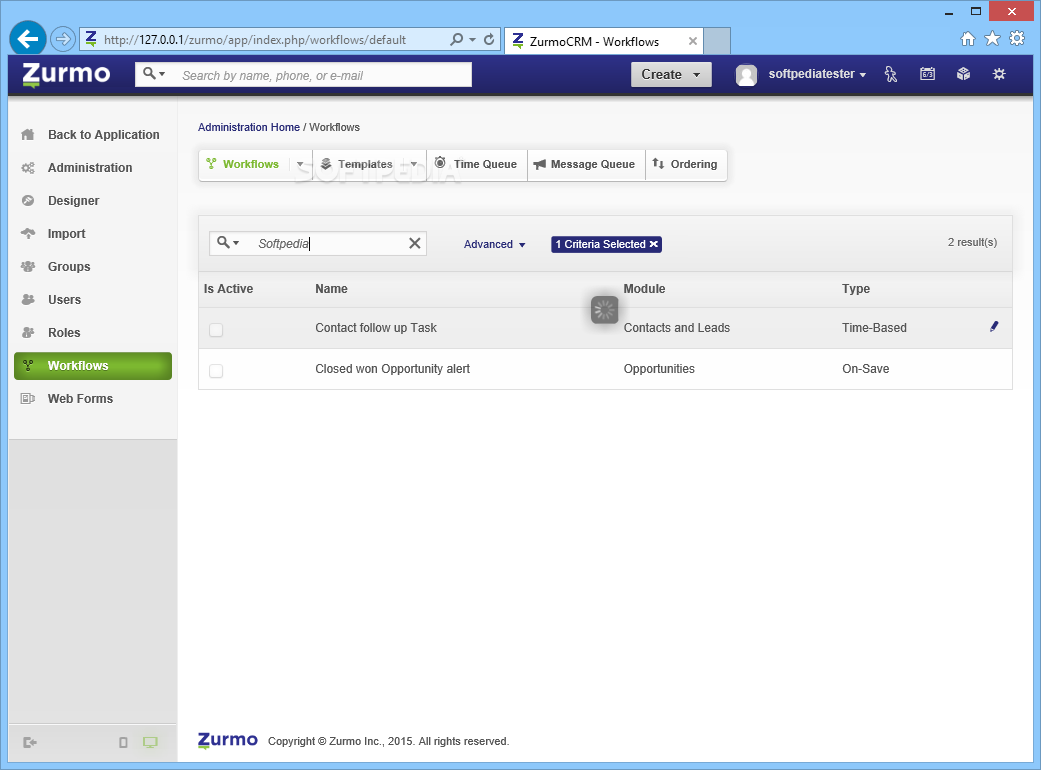The width and height of the screenshot is (1041, 770).
Task: Click the Templates stack icon
Action: click(326, 163)
